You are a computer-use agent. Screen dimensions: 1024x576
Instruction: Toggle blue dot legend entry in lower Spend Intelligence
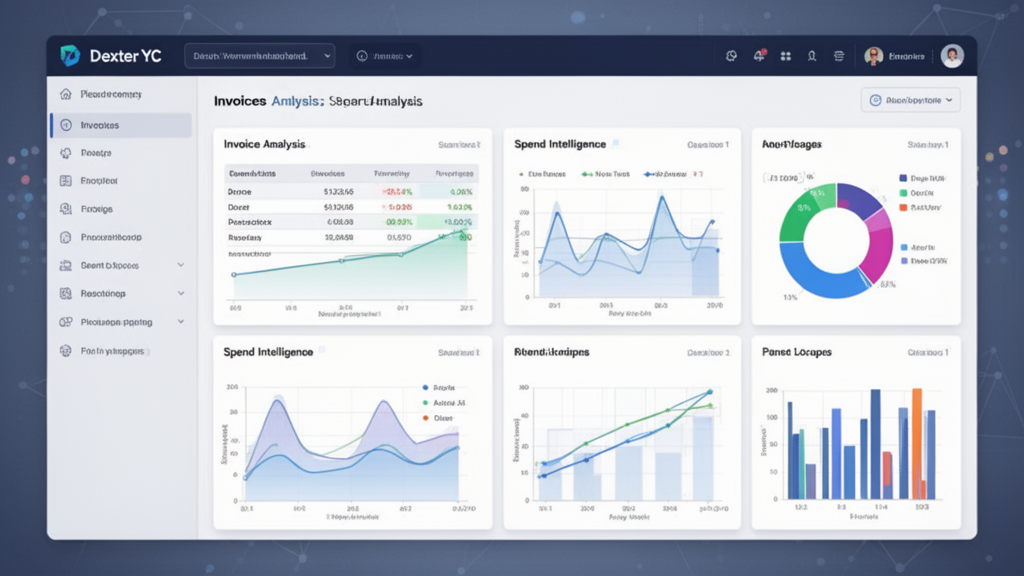coord(439,388)
